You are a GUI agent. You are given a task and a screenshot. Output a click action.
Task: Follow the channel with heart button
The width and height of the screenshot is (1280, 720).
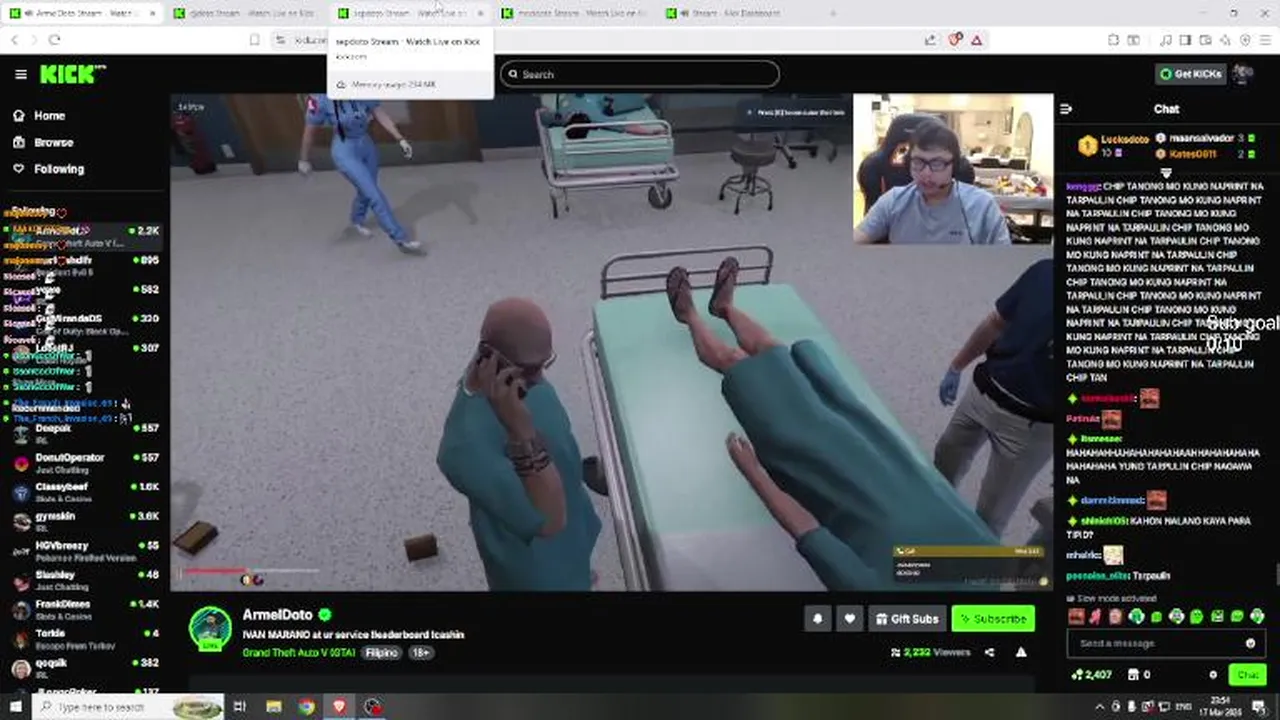(849, 619)
